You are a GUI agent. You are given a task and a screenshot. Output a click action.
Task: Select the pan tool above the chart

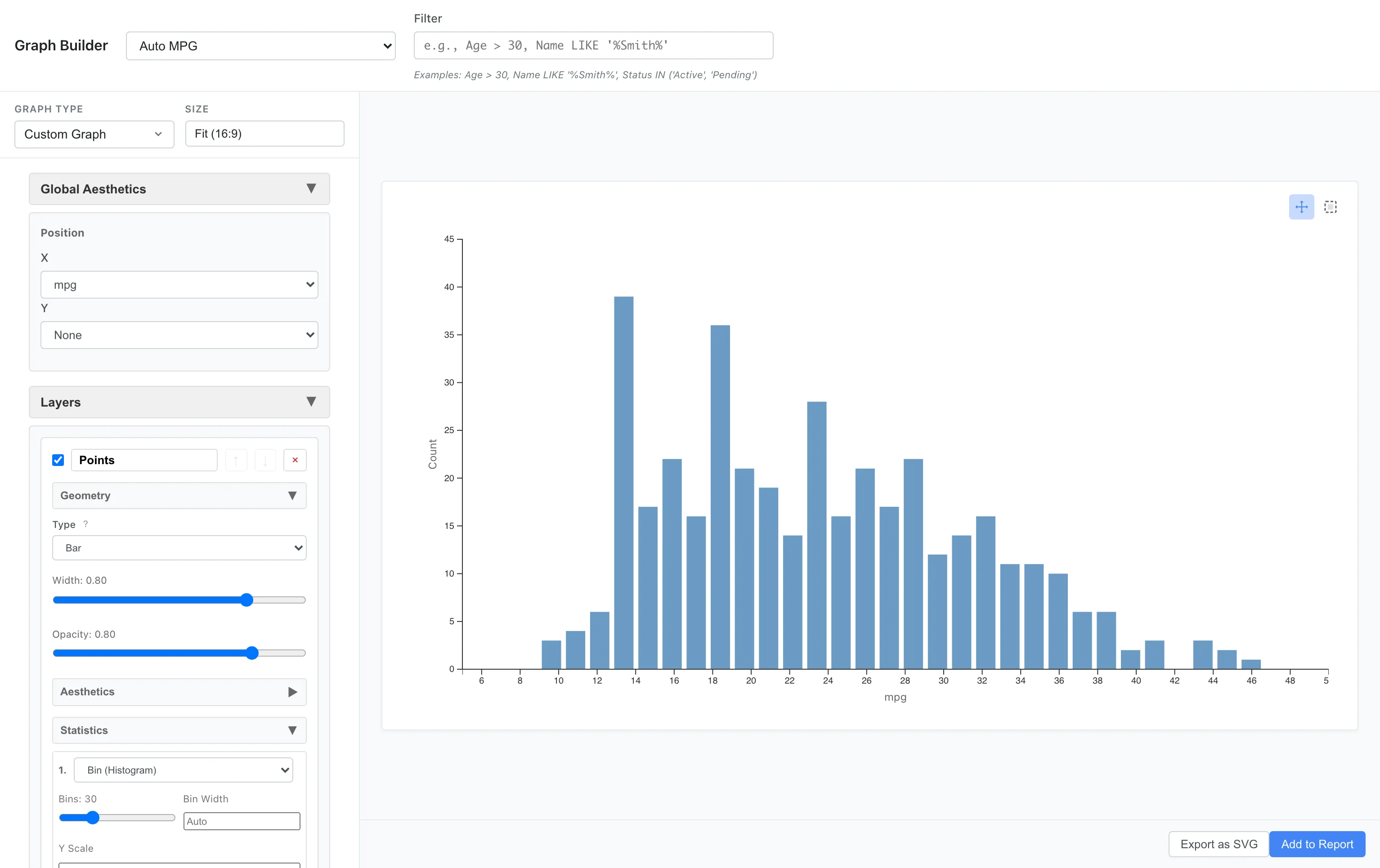(1301, 207)
